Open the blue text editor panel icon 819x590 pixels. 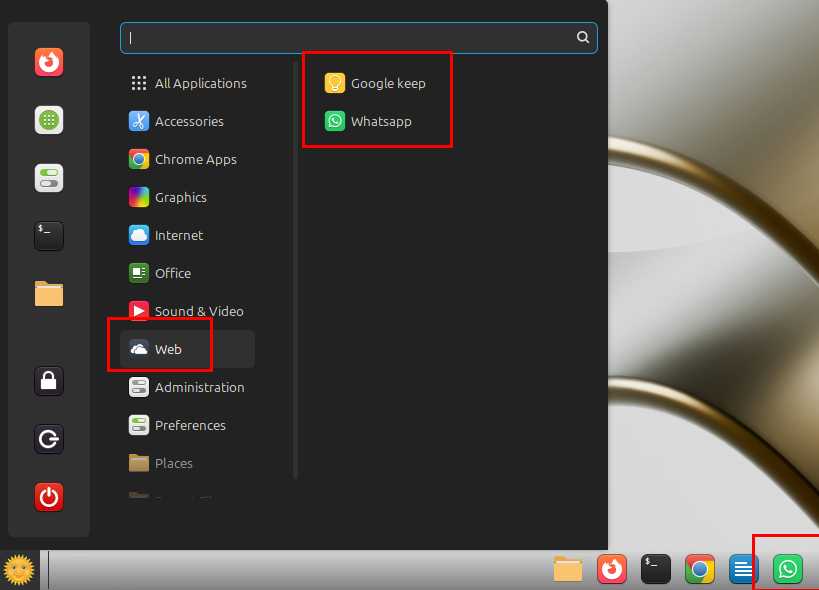(743, 569)
